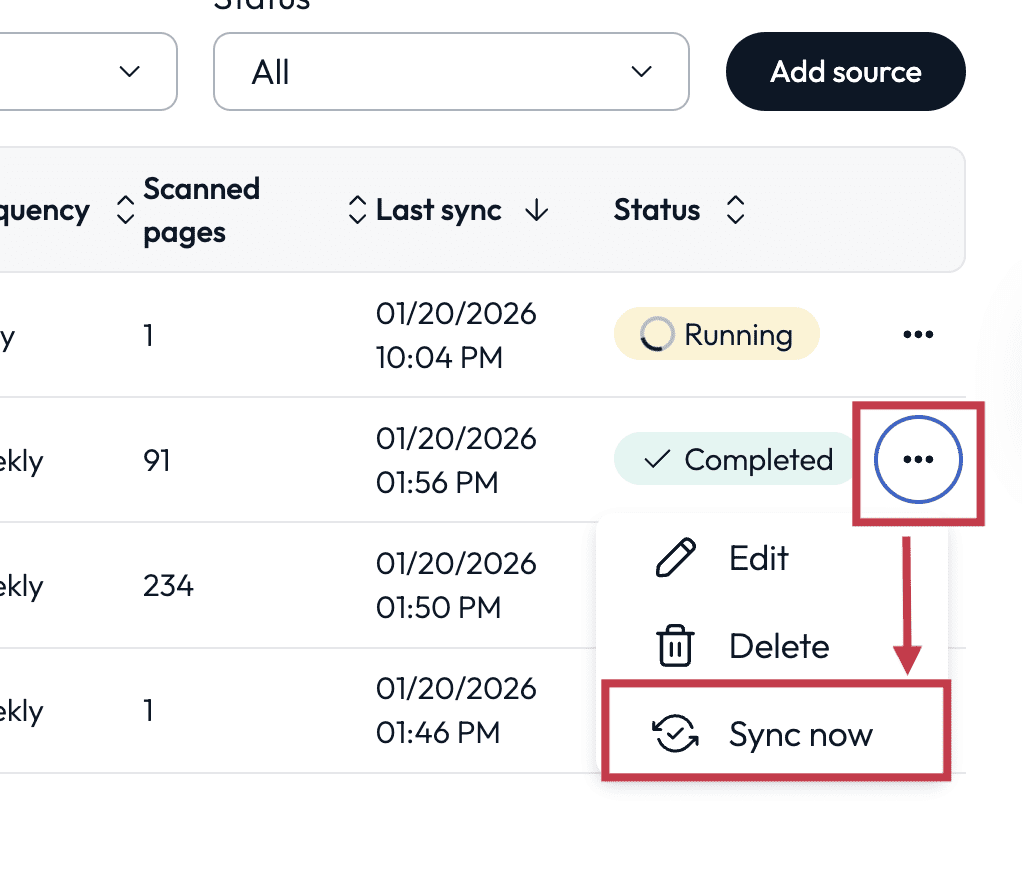
Task: Click the scanned pages value 91
Action: click(x=157, y=461)
